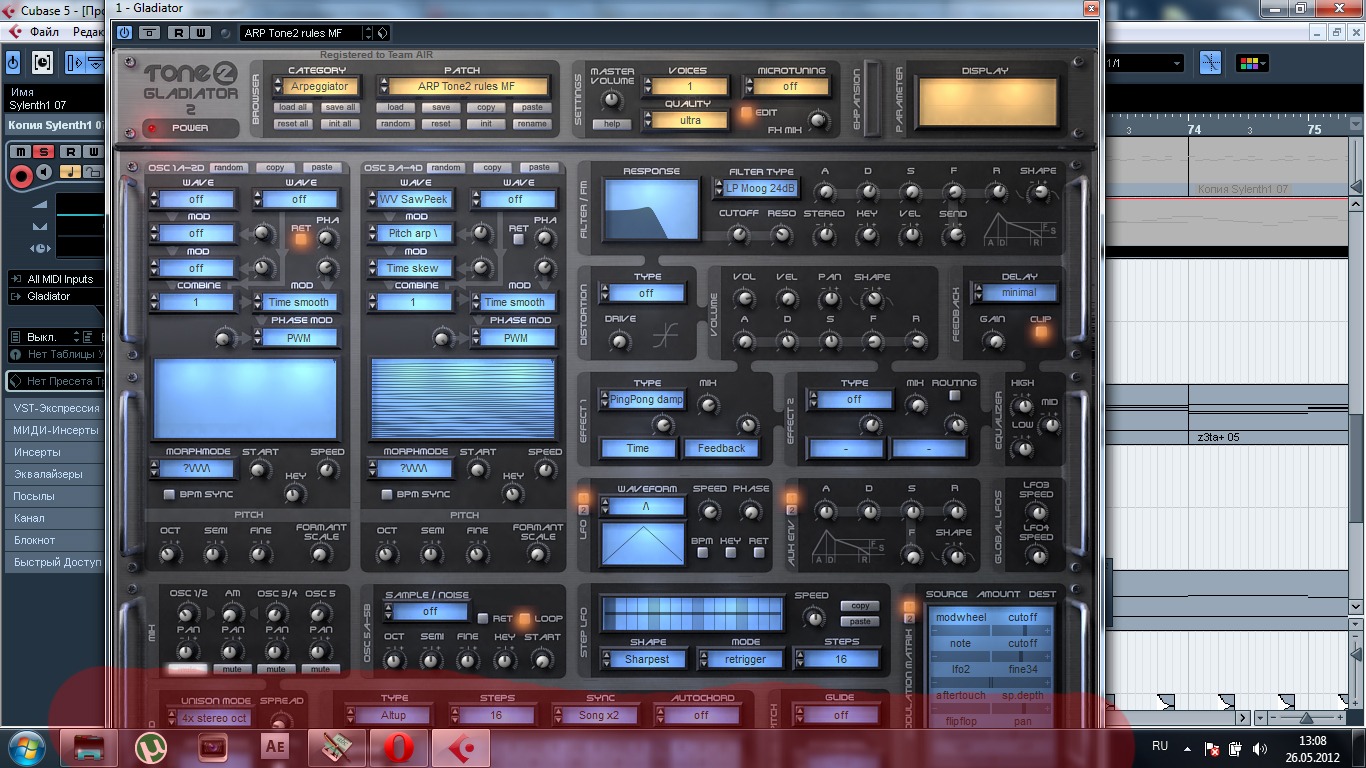Viewport: 1366px width, 768px height.
Task: Click the Delay Gain knob
Action: (993, 340)
